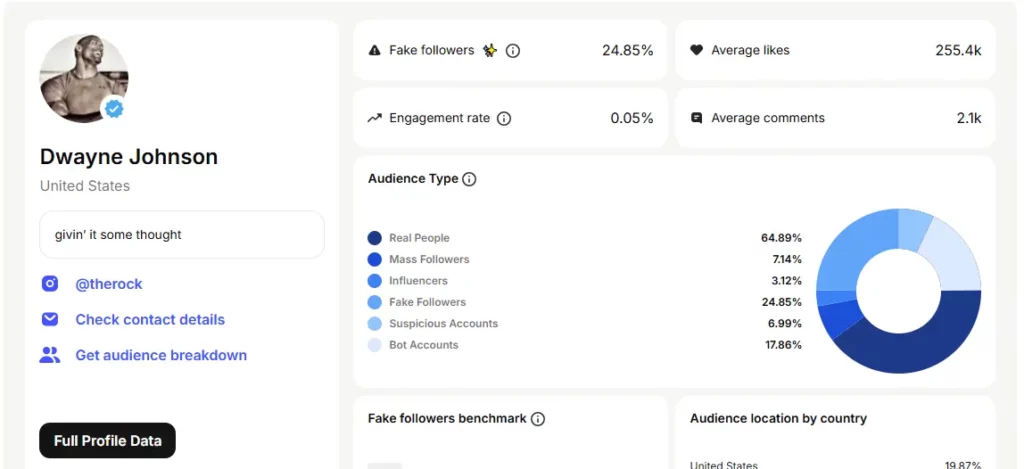This screenshot has width=1024, height=469.
Task: Click the United States text under the name
Action: tap(85, 186)
